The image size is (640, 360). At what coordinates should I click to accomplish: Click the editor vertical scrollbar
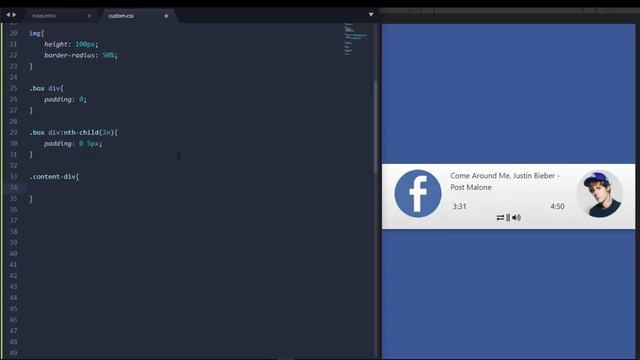click(x=375, y=127)
